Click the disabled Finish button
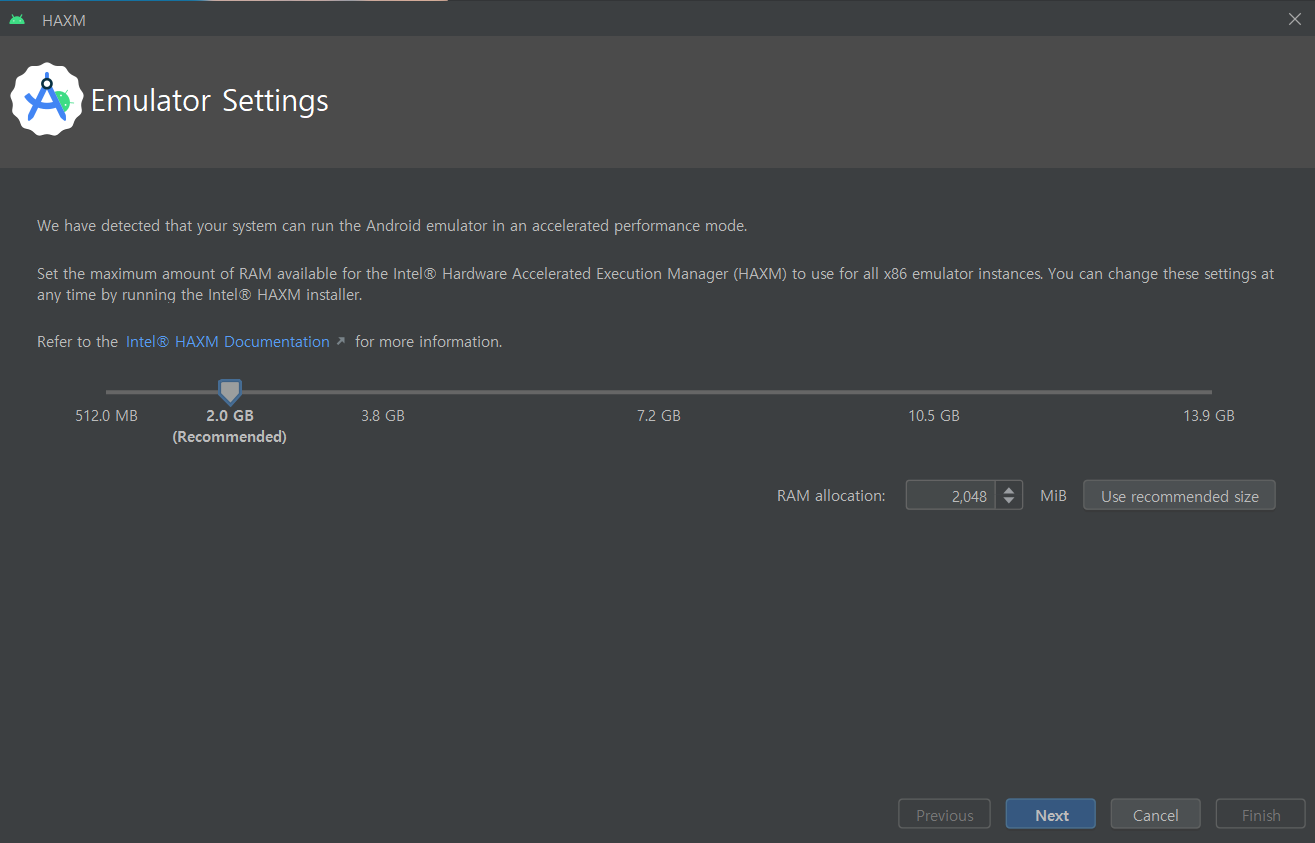1315x843 pixels. 1261,814
